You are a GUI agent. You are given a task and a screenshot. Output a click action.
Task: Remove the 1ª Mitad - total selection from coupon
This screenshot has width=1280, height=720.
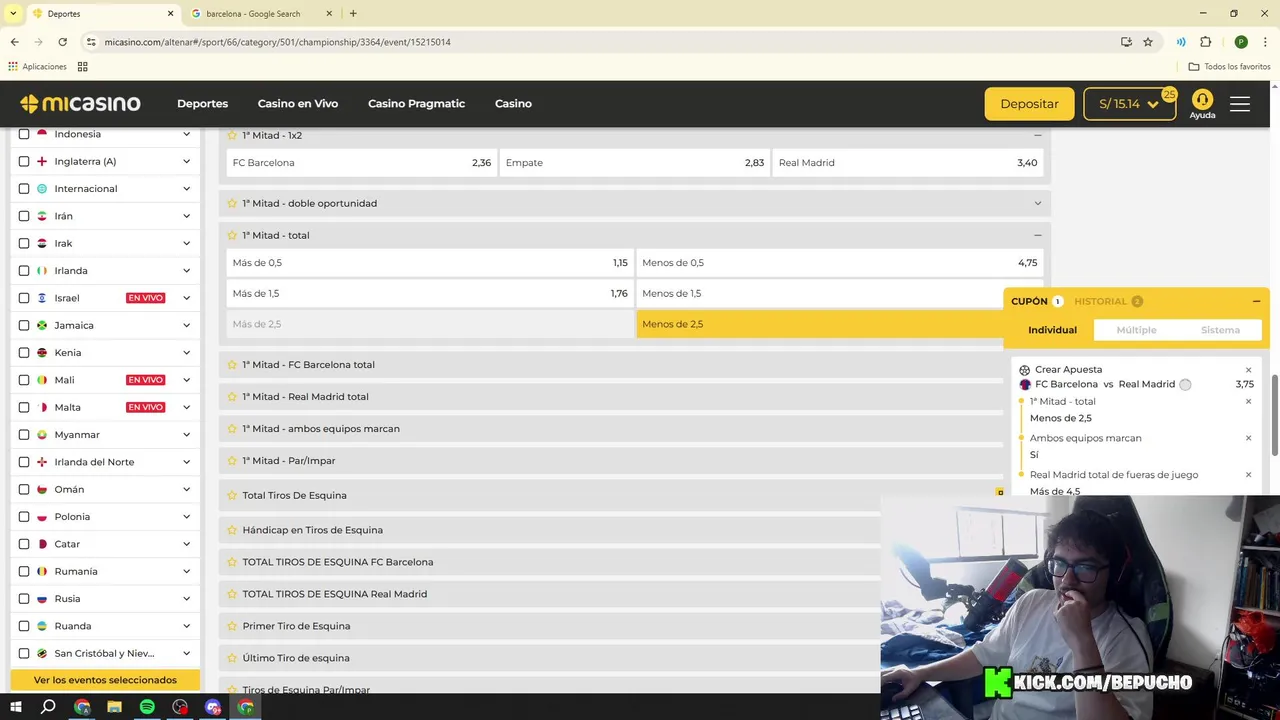(1248, 402)
